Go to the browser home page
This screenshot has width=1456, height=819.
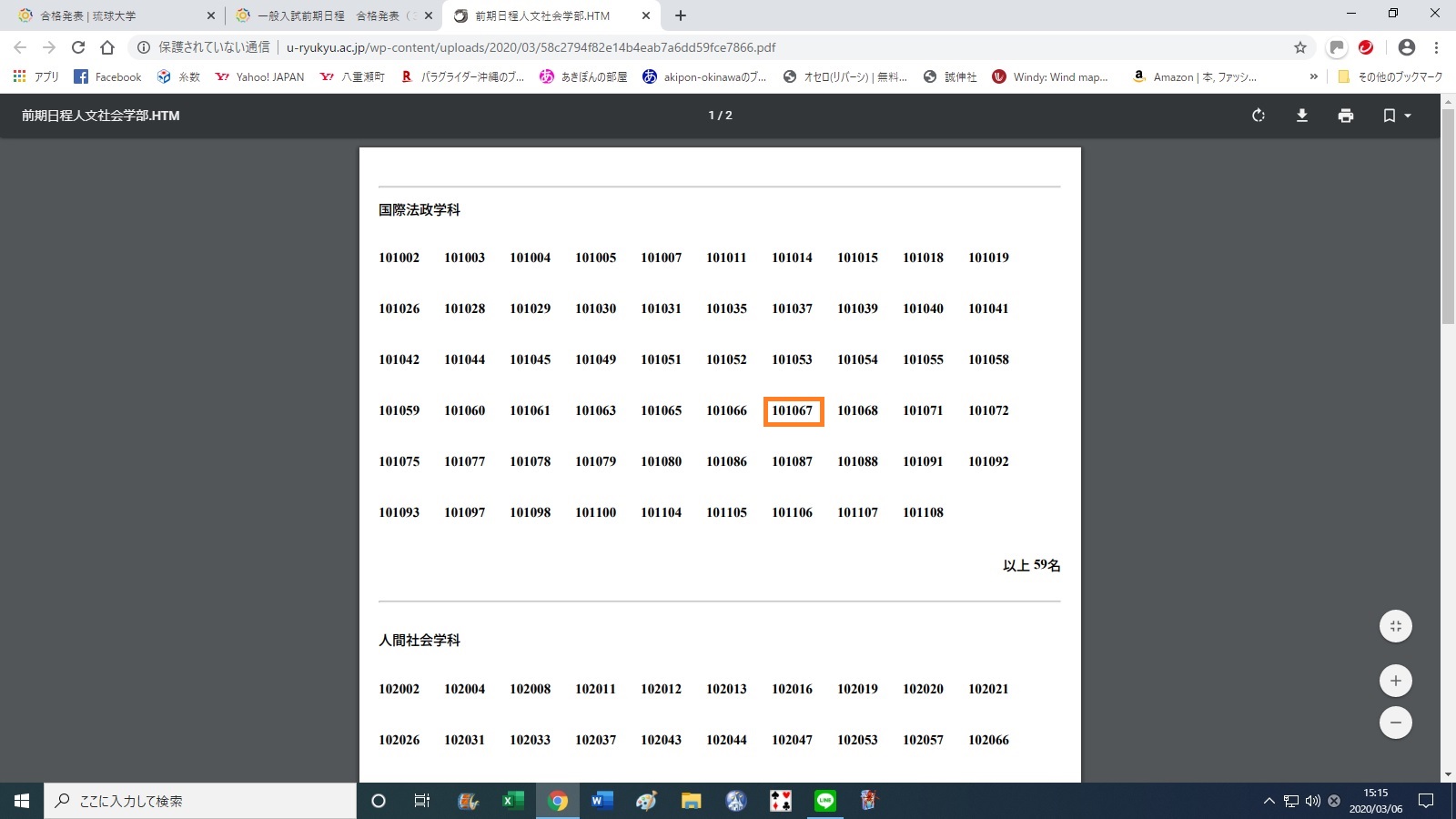(x=107, y=47)
